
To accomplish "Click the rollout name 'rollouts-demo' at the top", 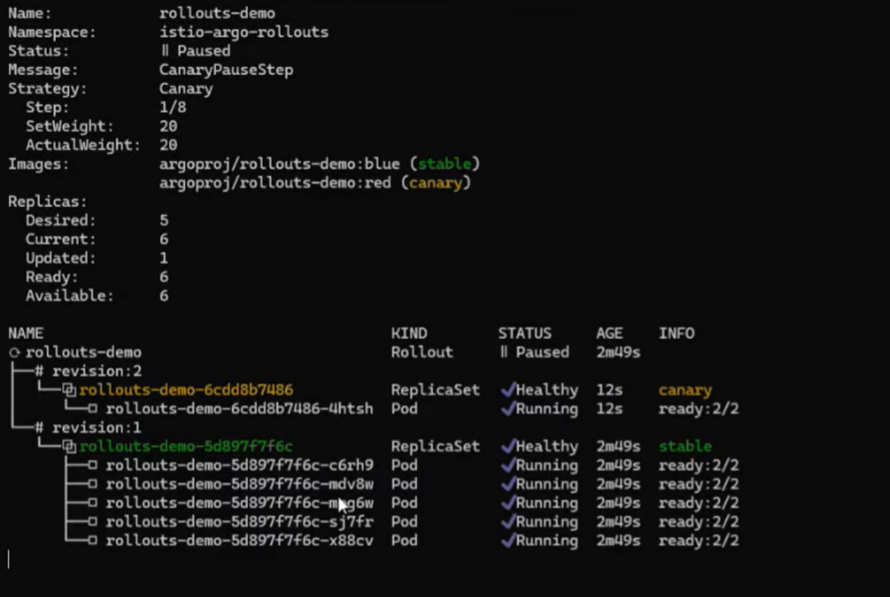I will click(x=217, y=13).
